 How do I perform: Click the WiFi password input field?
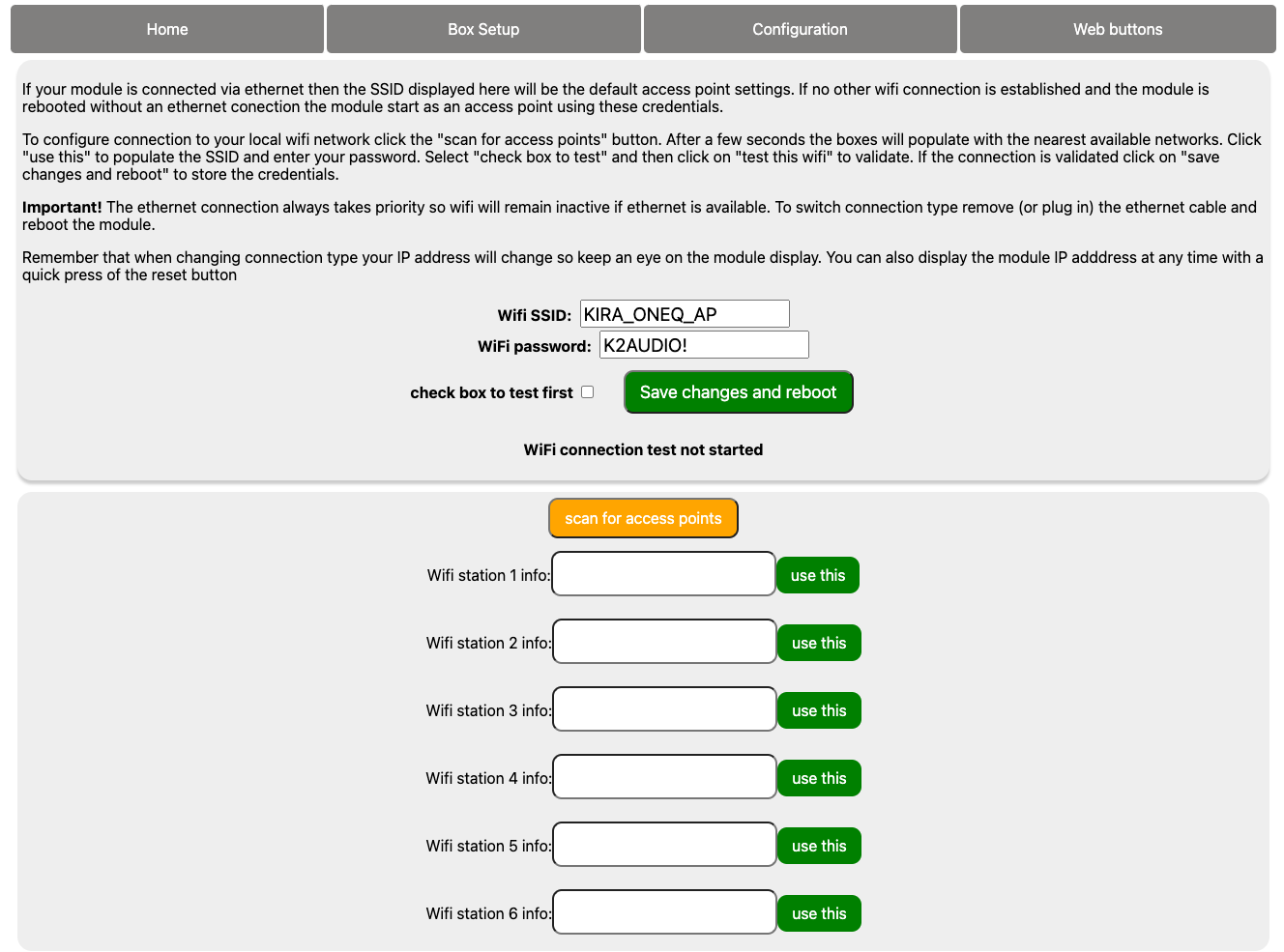704,345
